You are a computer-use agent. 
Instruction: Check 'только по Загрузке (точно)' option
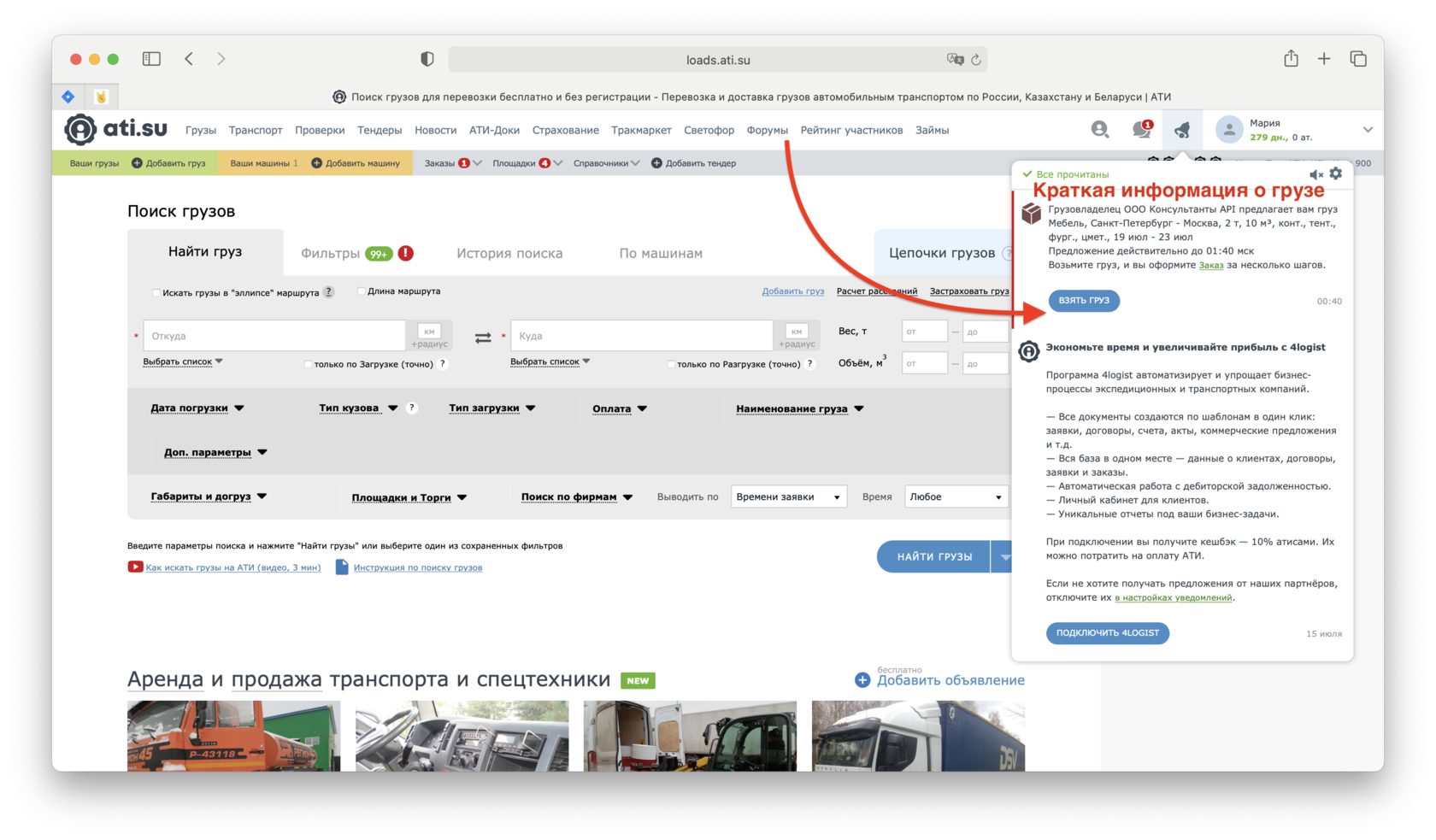308,364
